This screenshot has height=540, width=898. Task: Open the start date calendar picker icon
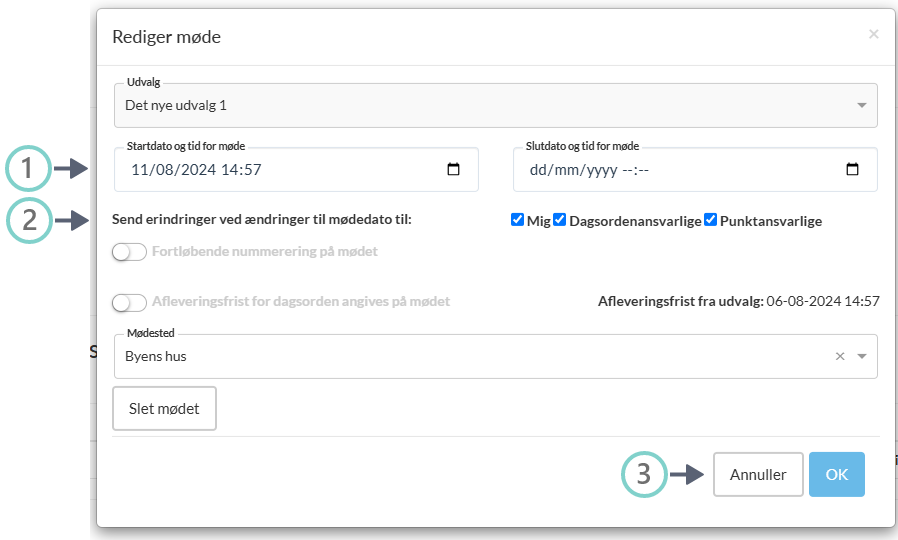click(453, 170)
